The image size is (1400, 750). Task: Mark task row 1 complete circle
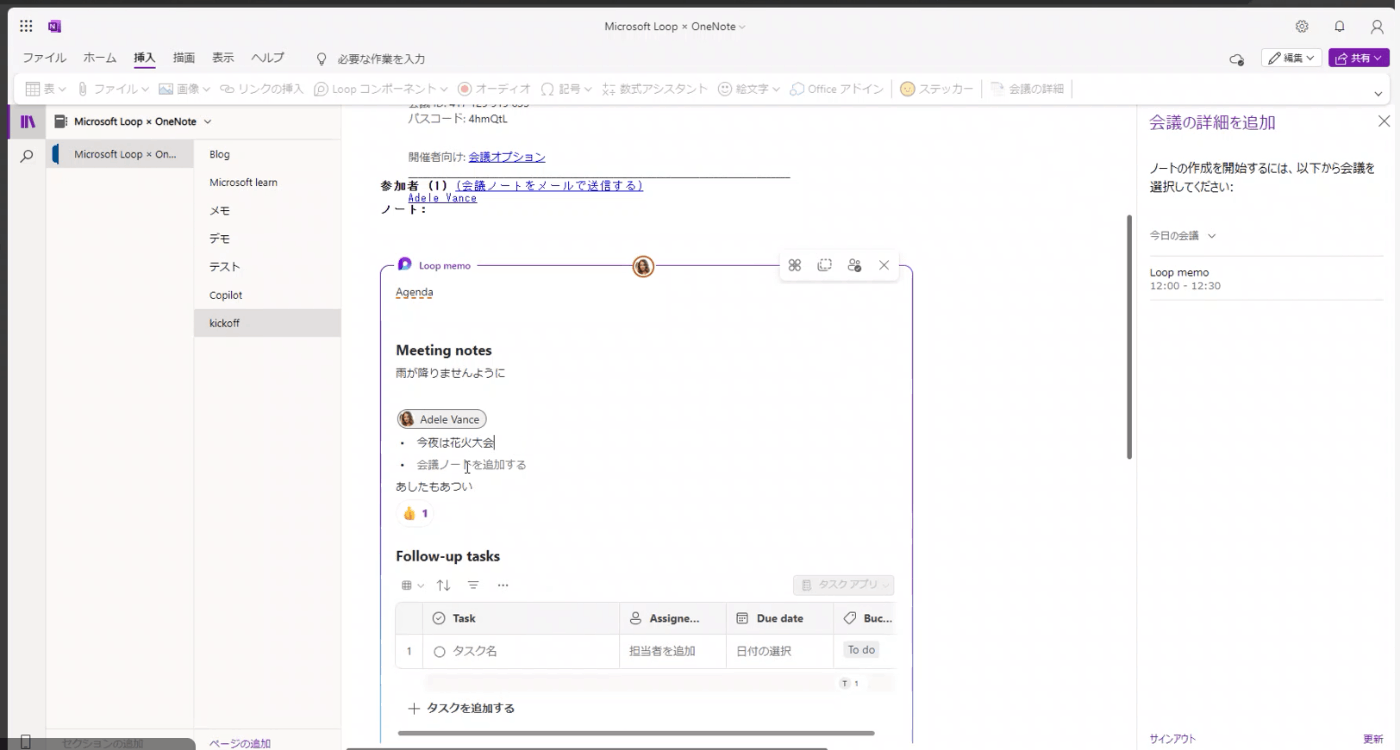(x=439, y=651)
